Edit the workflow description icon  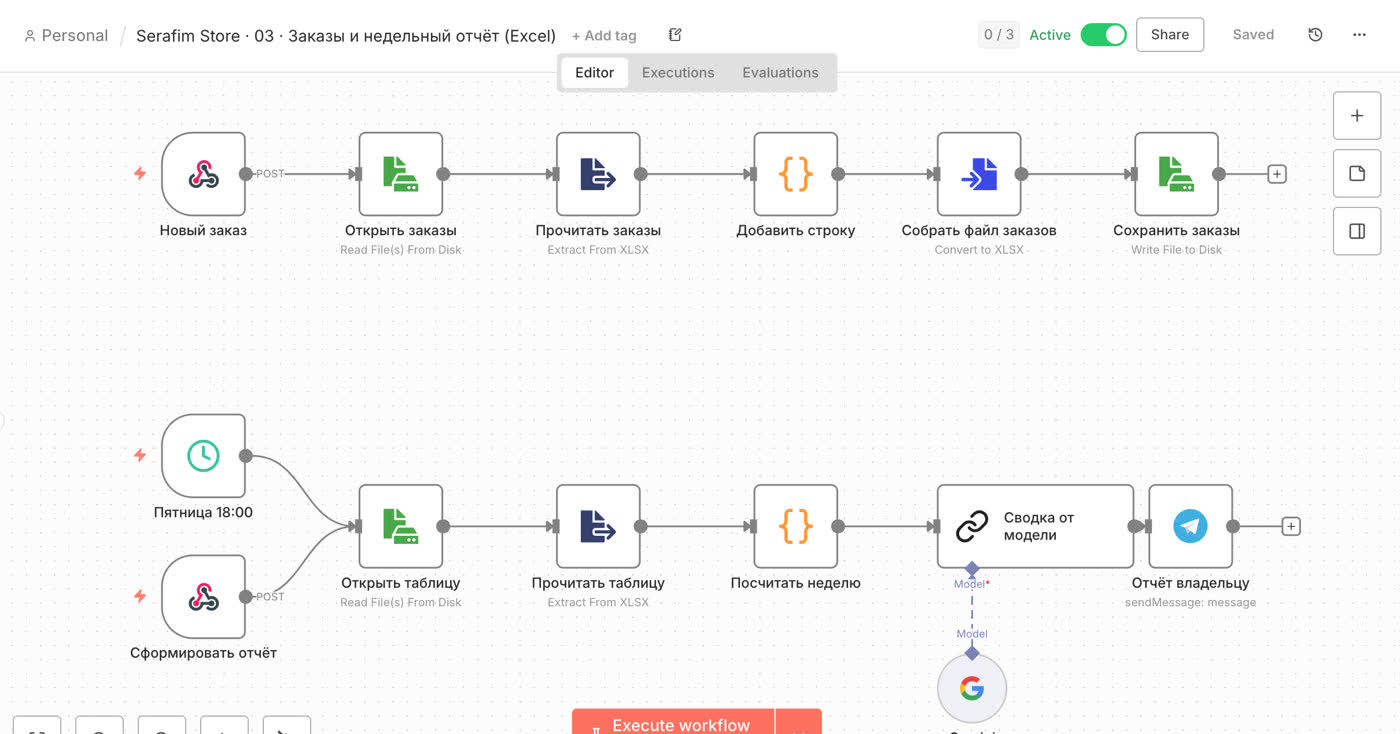pyautogui.click(x=675, y=35)
